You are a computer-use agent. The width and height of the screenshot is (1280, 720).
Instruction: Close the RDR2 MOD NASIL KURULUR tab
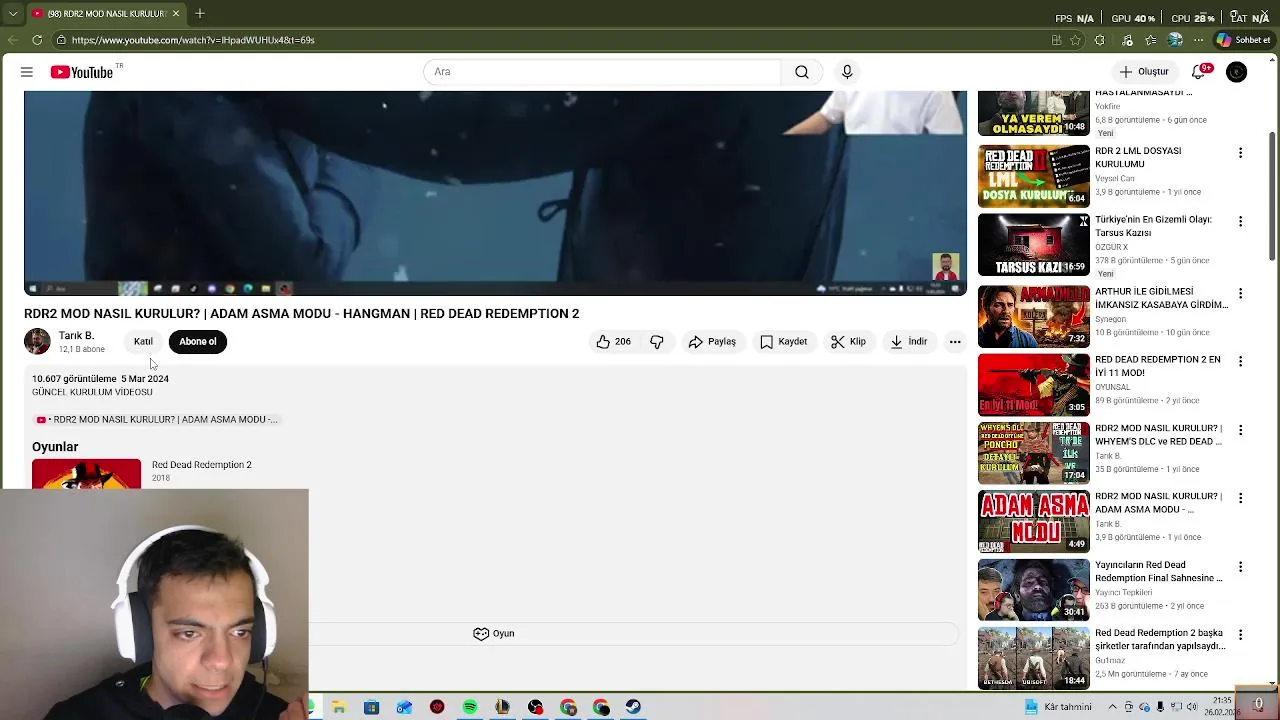(x=176, y=13)
